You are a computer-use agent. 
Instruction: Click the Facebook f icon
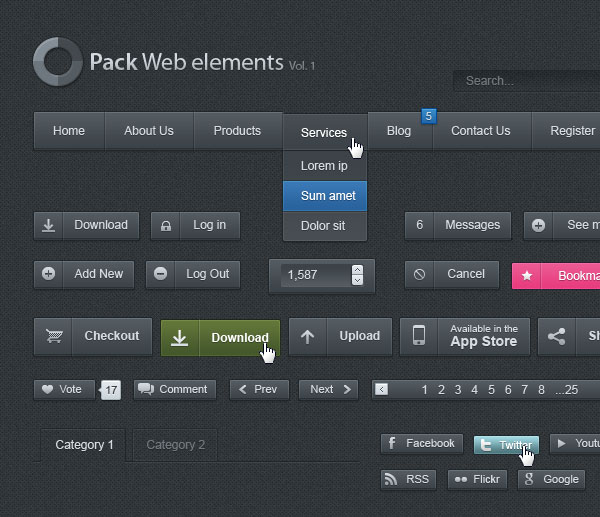pos(392,443)
